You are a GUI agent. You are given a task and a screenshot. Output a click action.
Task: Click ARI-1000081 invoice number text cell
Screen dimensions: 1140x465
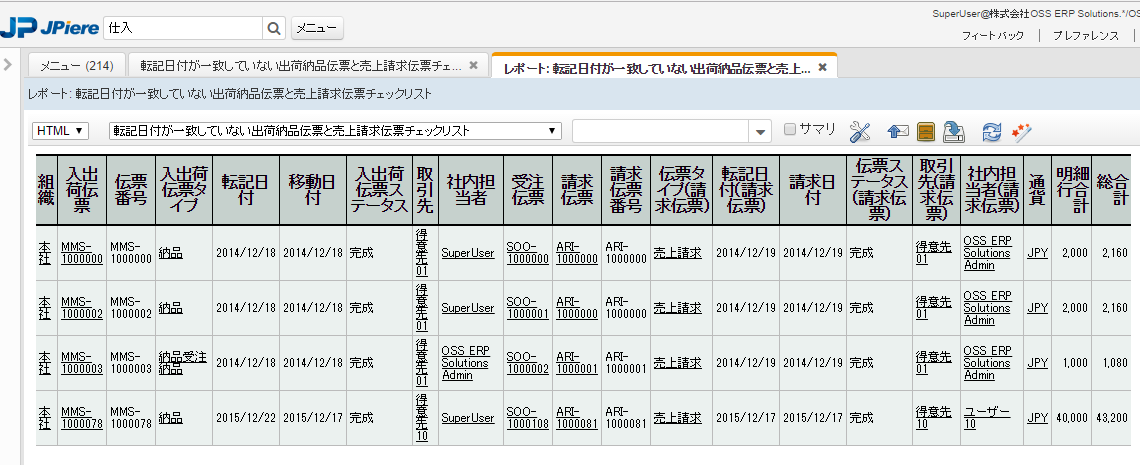coord(626,418)
